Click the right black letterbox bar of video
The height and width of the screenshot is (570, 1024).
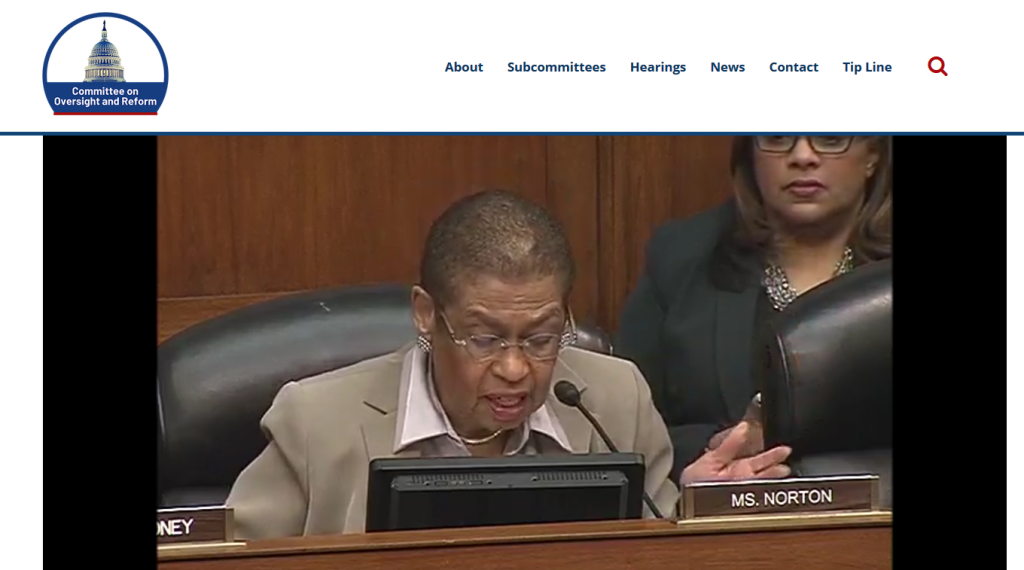pos(948,350)
